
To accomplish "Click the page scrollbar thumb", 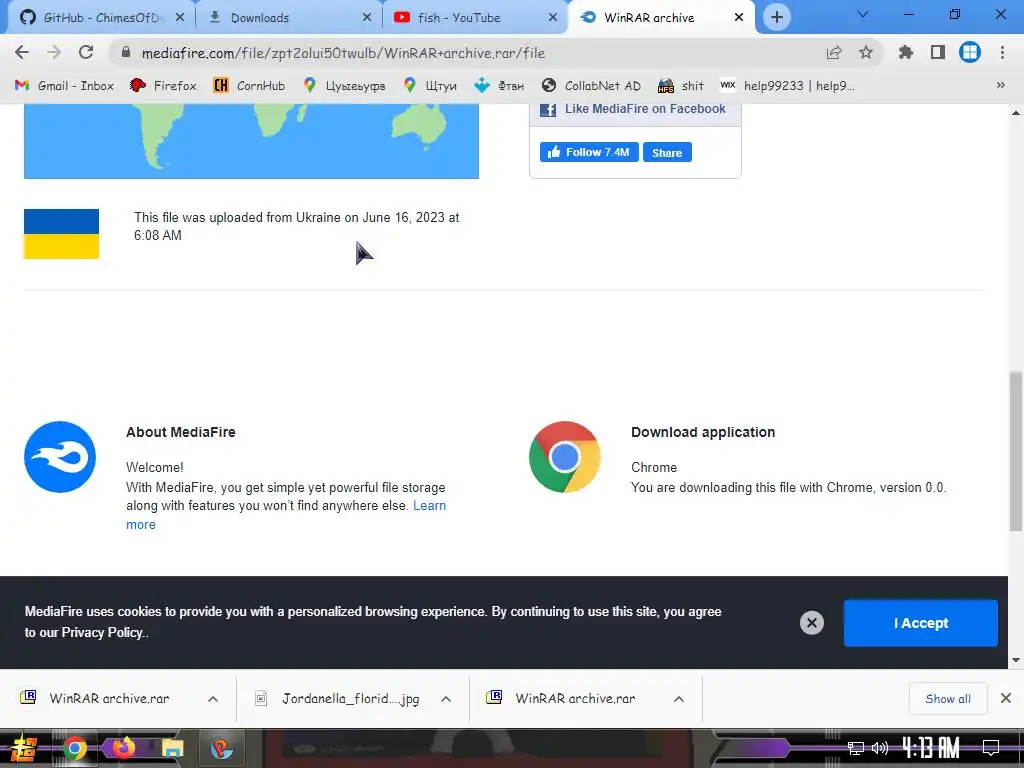I will tap(1016, 451).
